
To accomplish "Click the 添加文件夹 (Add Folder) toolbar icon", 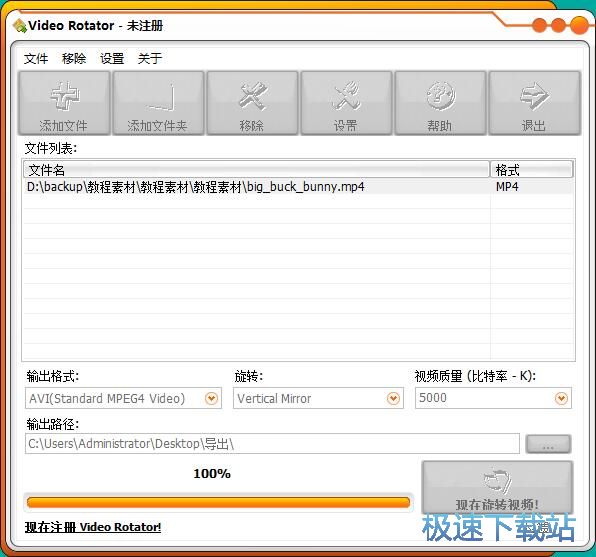I will click(159, 103).
